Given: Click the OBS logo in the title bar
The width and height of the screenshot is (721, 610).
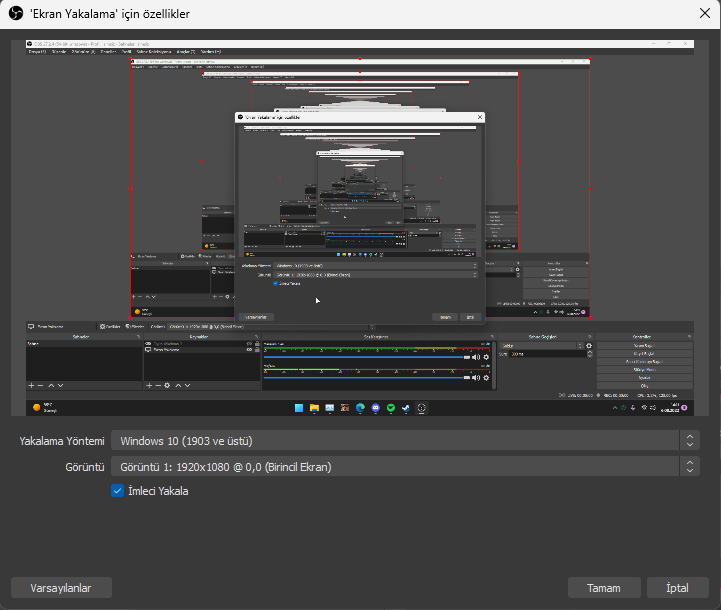Looking at the screenshot, I should 16,13.
